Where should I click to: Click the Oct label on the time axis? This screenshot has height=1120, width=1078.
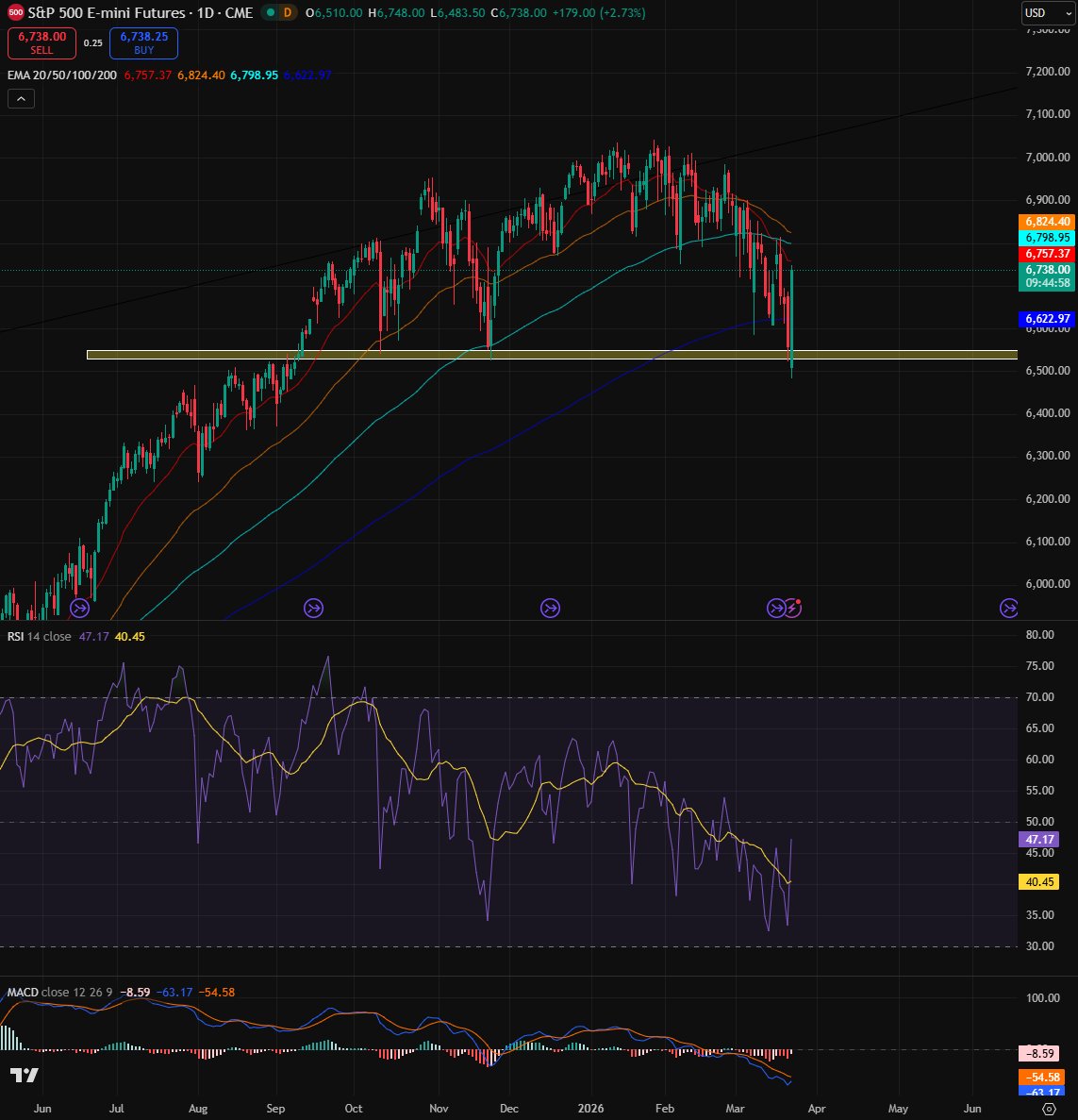point(354,1109)
